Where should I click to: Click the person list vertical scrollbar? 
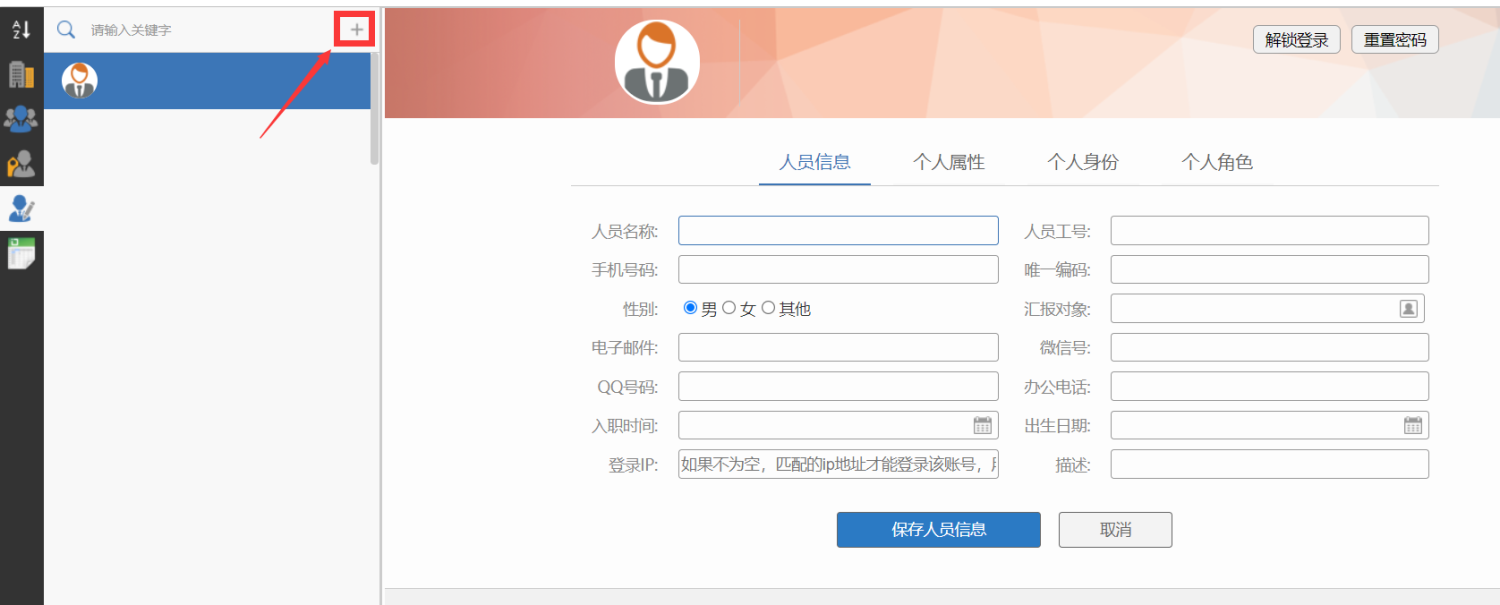[374, 108]
